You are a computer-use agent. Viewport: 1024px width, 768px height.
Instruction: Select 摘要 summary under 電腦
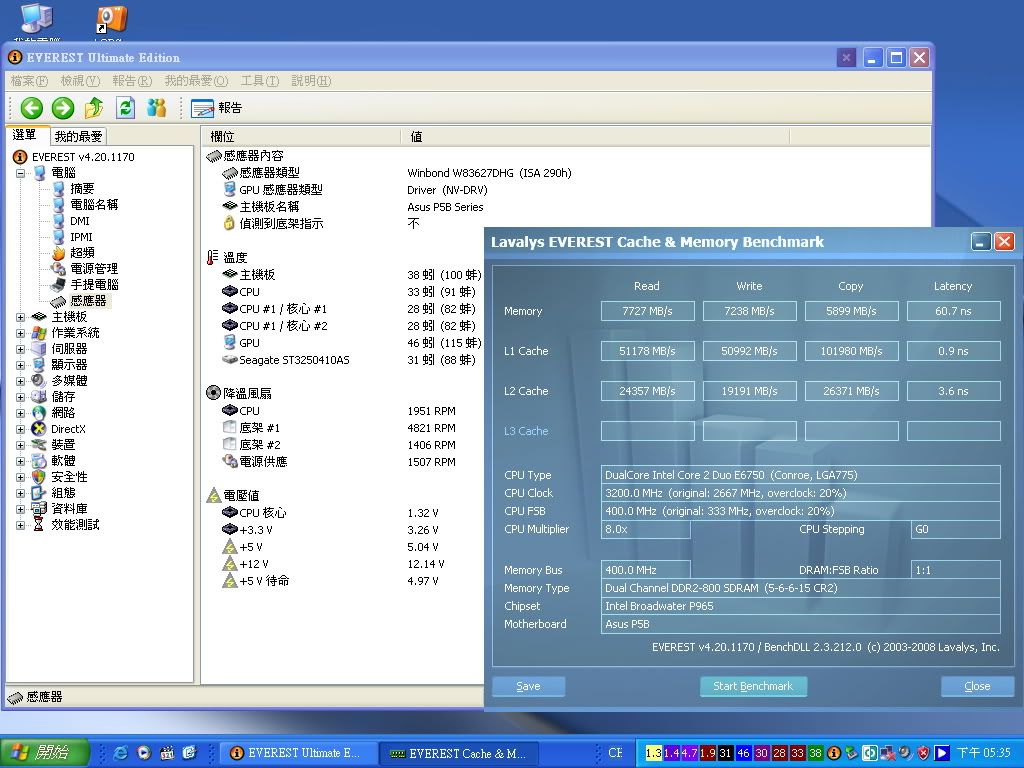click(x=82, y=189)
